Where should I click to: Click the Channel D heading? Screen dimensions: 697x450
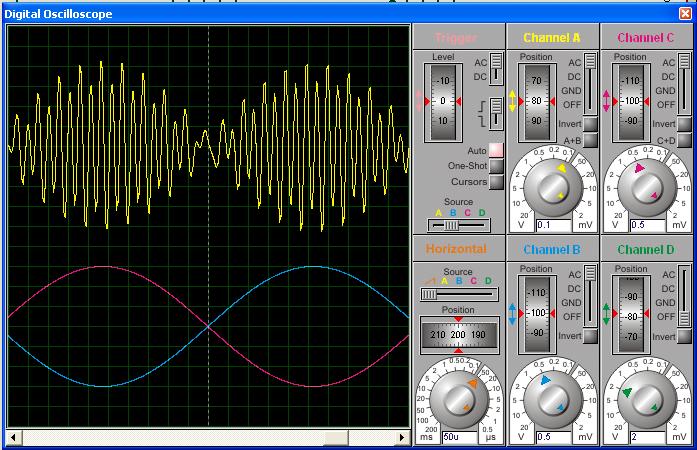coord(646,249)
